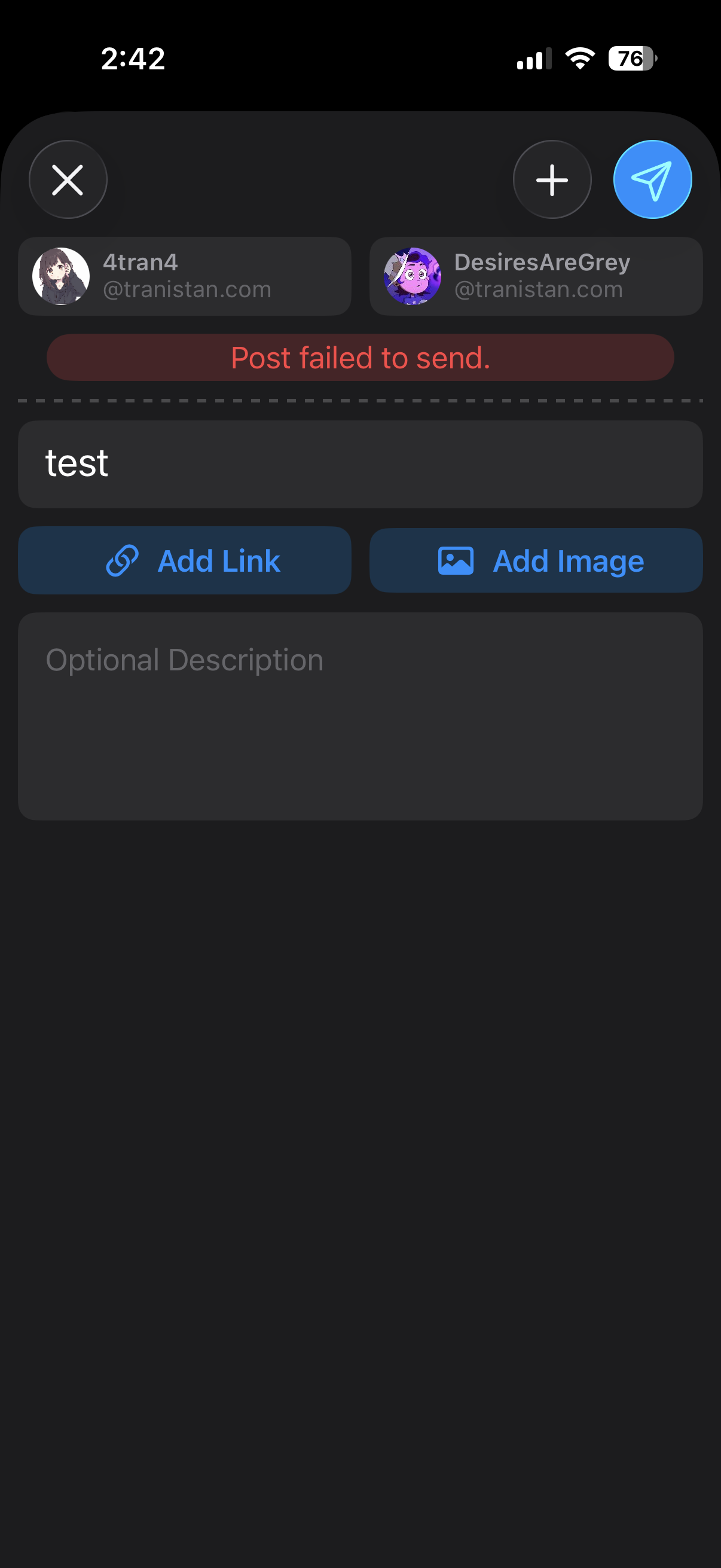
Task: Close the post composer with the X button
Action: [68, 180]
